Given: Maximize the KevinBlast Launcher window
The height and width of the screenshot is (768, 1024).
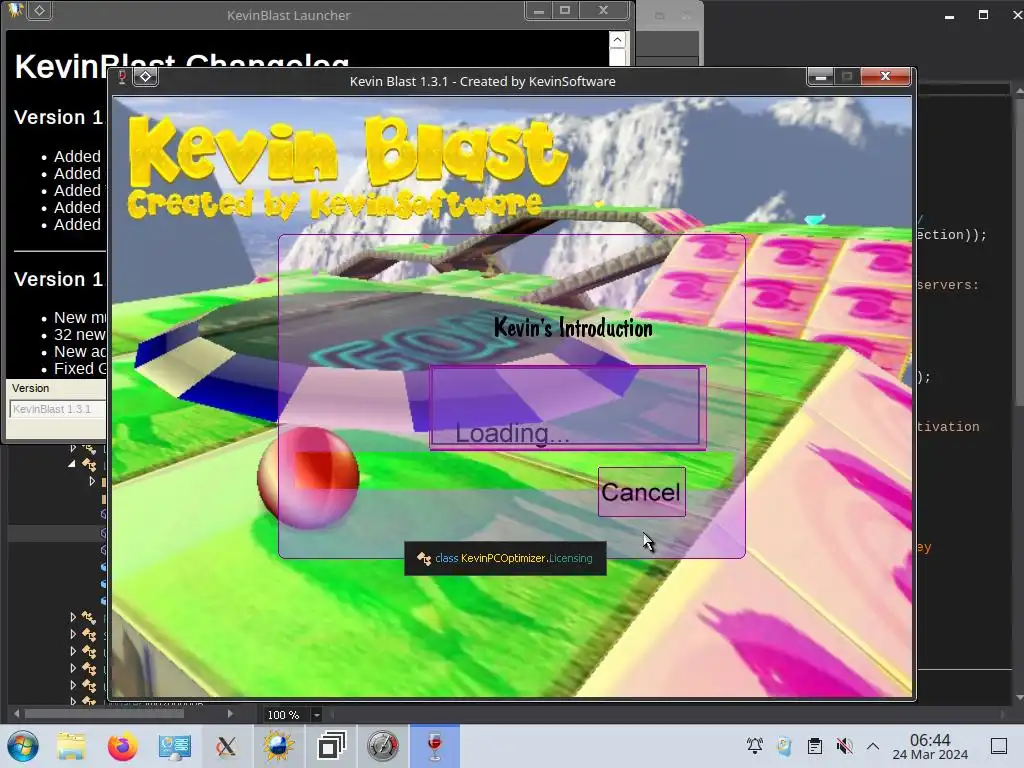Looking at the screenshot, I should (x=565, y=10).
